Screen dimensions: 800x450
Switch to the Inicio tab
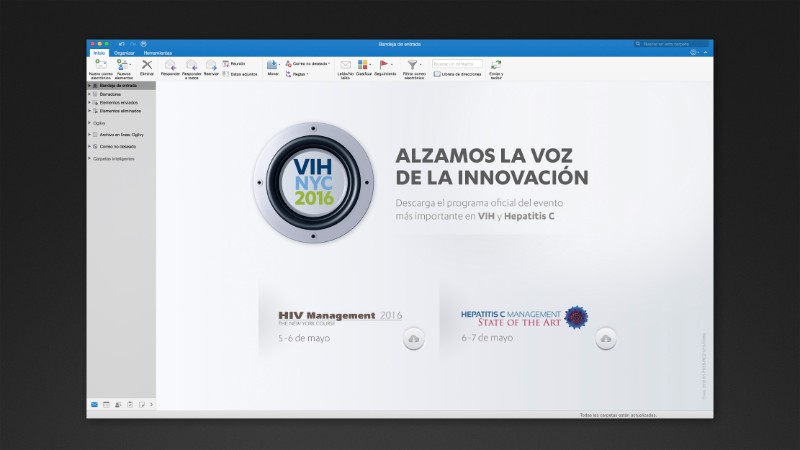pyautogui.click(x=99, y=53)
